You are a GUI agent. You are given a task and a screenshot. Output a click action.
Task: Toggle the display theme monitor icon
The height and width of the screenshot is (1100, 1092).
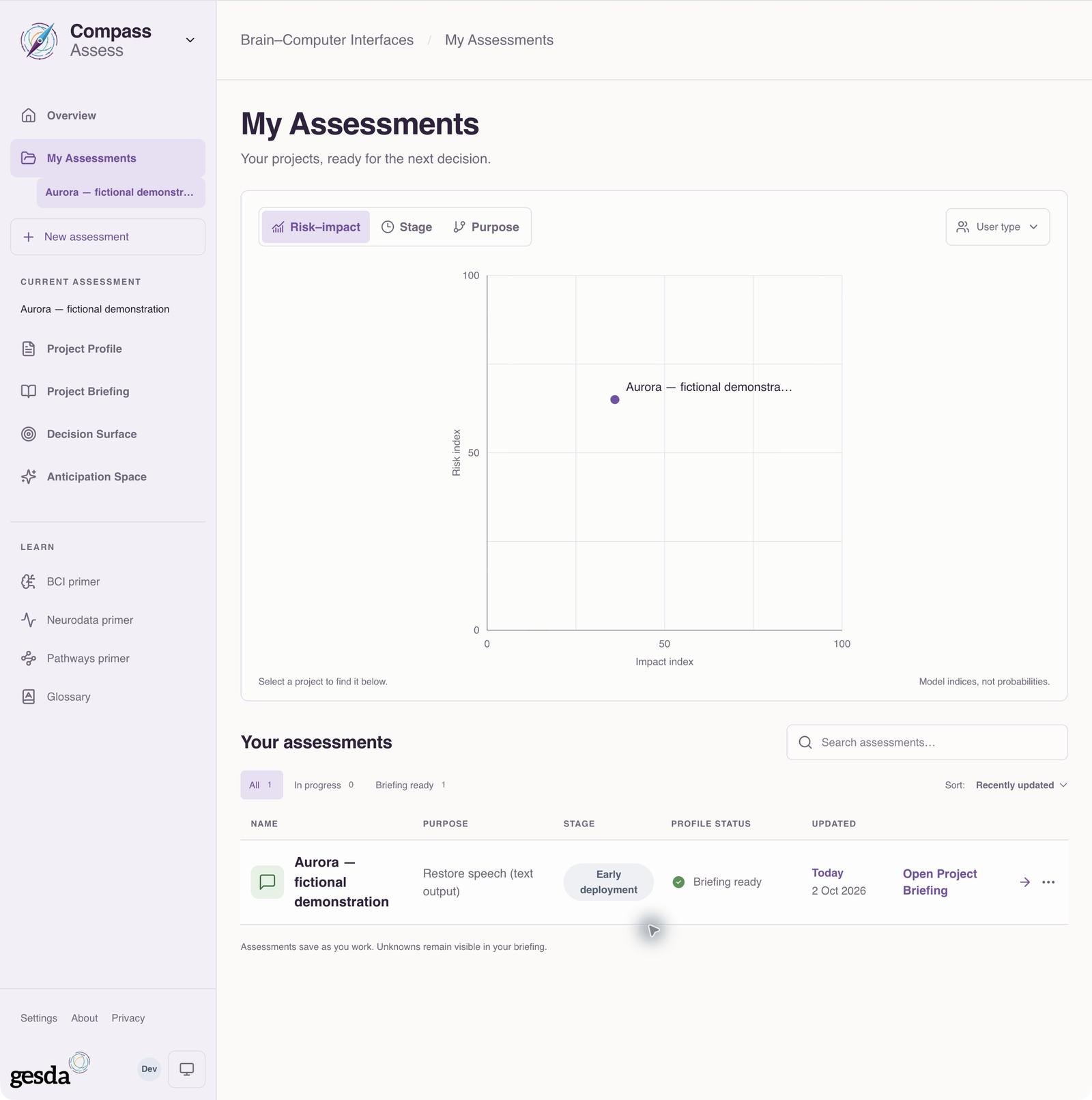[x=187, y=1069]
